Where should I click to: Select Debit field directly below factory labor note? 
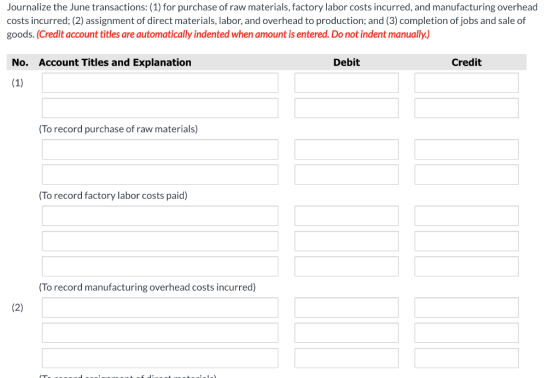coord(346,216)
